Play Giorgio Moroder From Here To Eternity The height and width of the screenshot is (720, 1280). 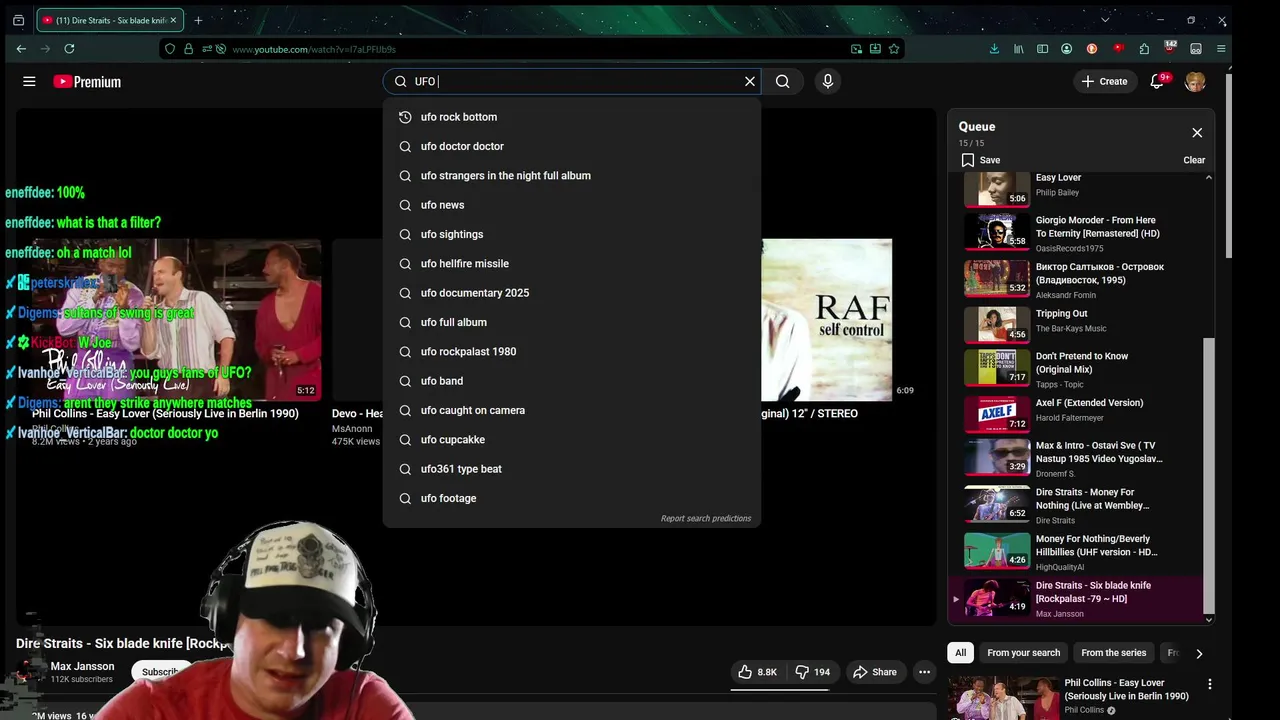pos(1076,233)
